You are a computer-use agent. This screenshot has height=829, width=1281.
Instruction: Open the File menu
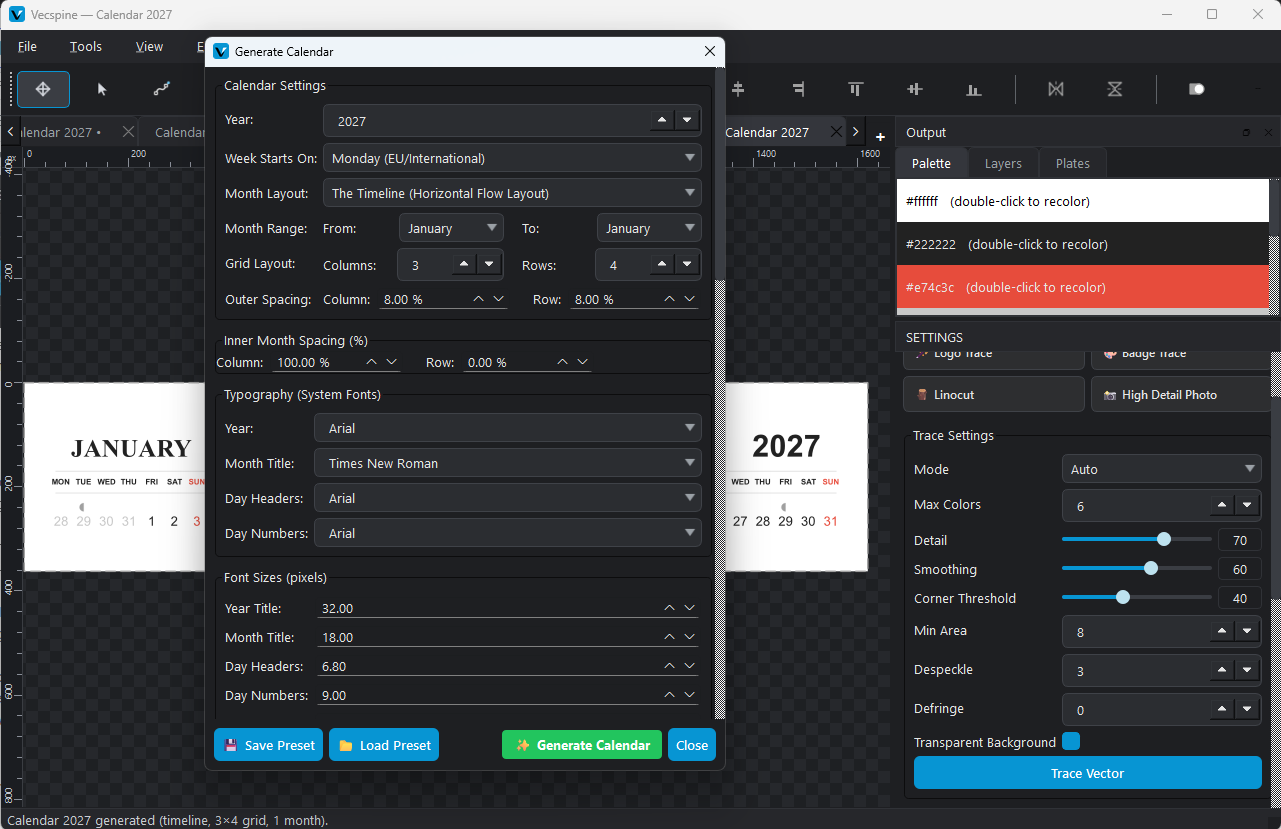coord(27,46)
